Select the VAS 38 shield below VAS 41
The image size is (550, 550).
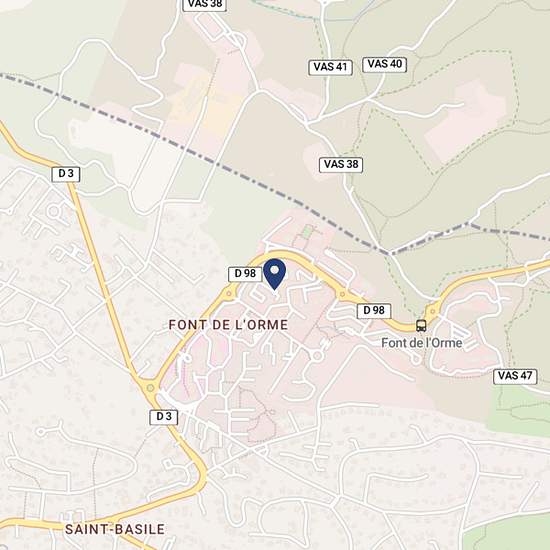[341, 165]
